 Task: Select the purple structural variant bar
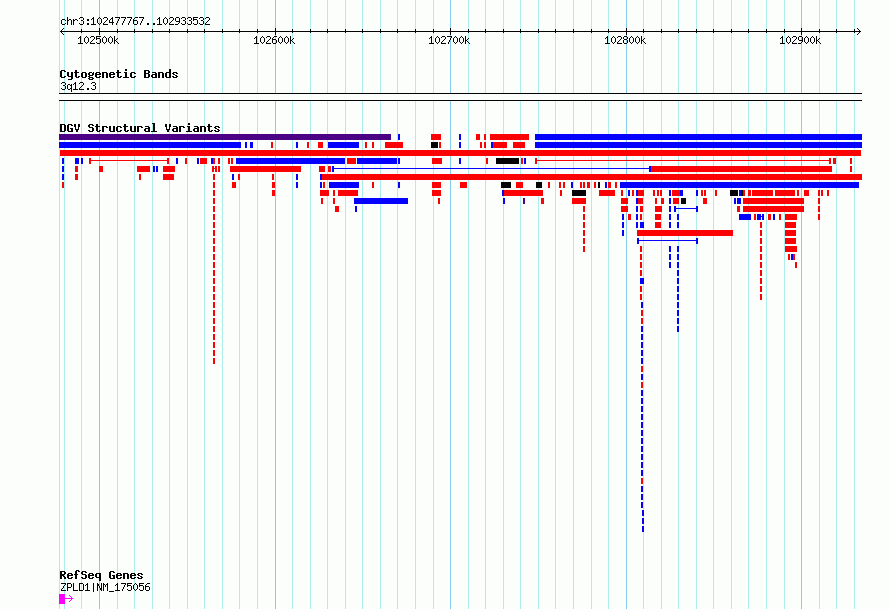coord(225,137)
